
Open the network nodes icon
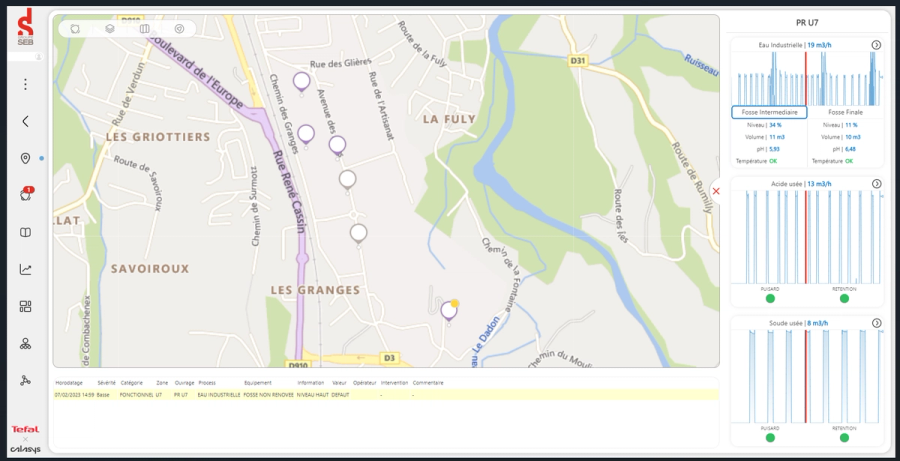(25, 381)
